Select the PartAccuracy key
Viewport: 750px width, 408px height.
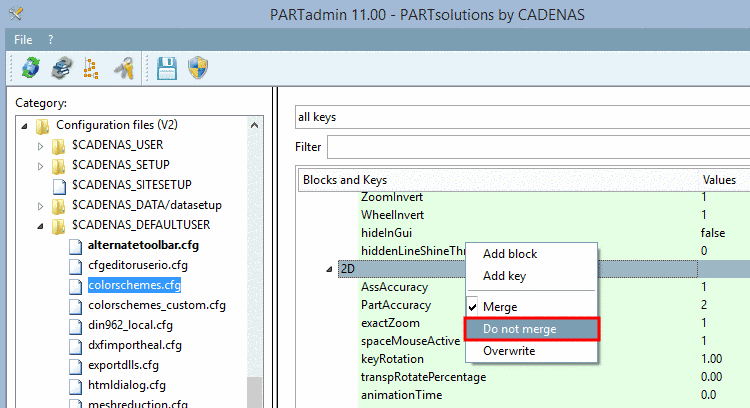[396, 305]
